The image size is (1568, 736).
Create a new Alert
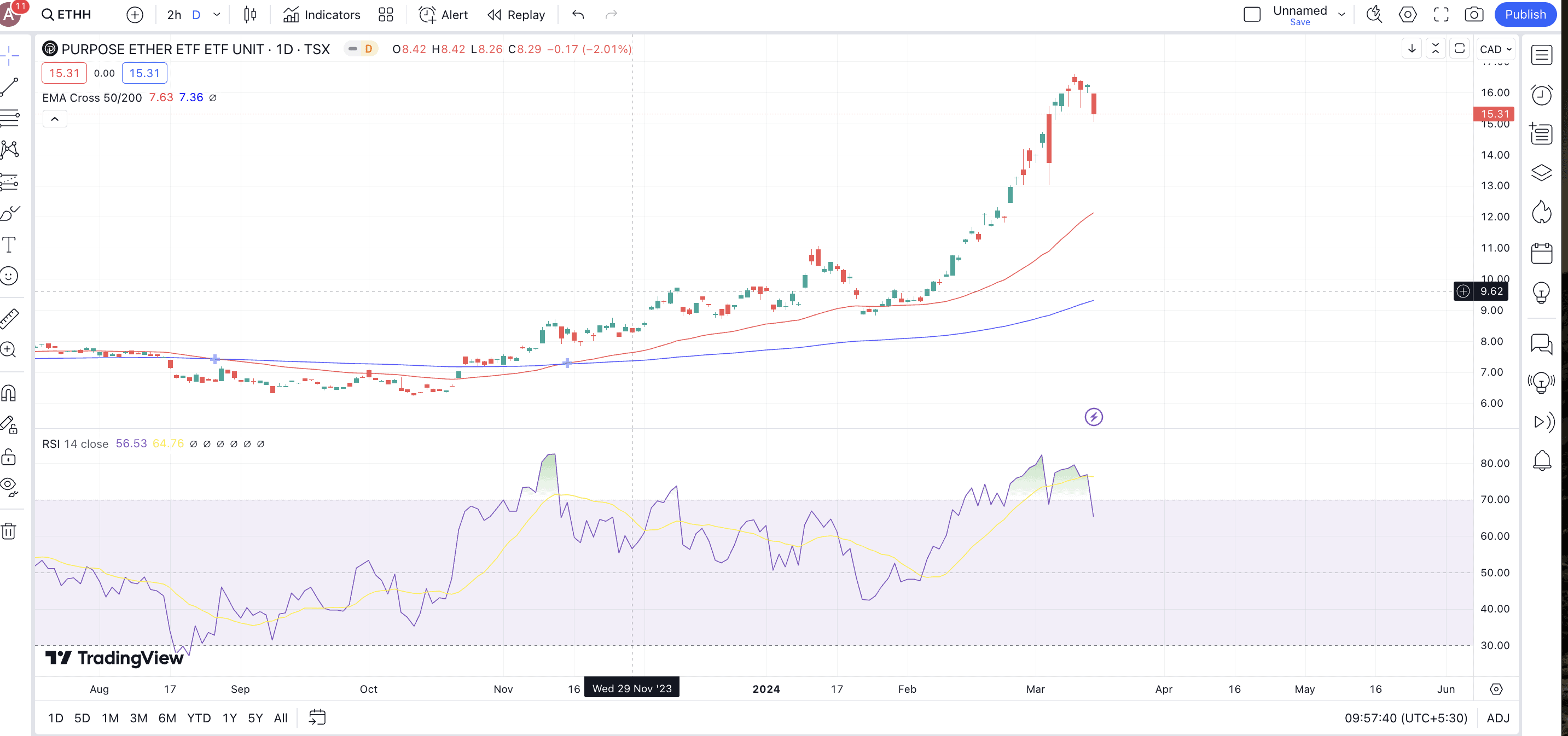[443, 15]
